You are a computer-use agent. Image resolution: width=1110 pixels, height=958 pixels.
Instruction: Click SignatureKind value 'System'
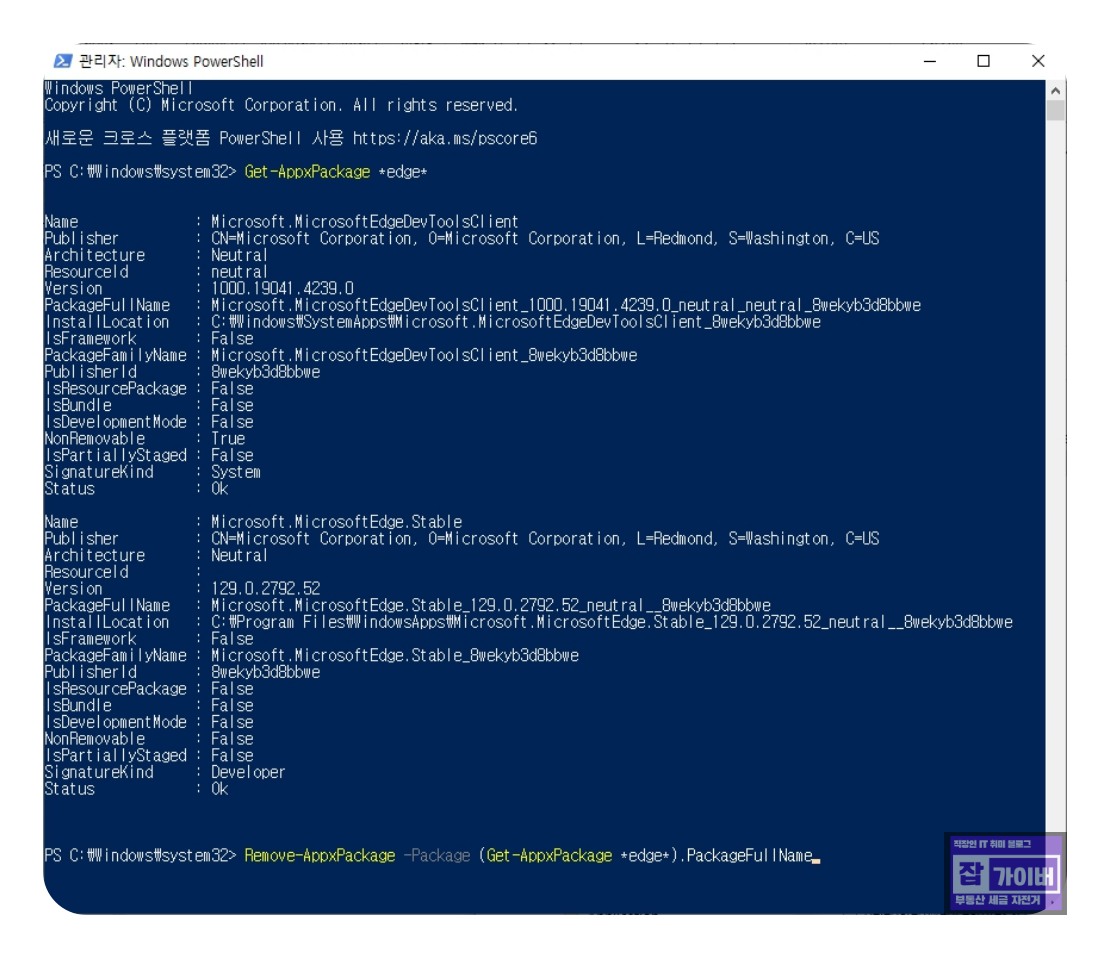(x=236, y=472)
